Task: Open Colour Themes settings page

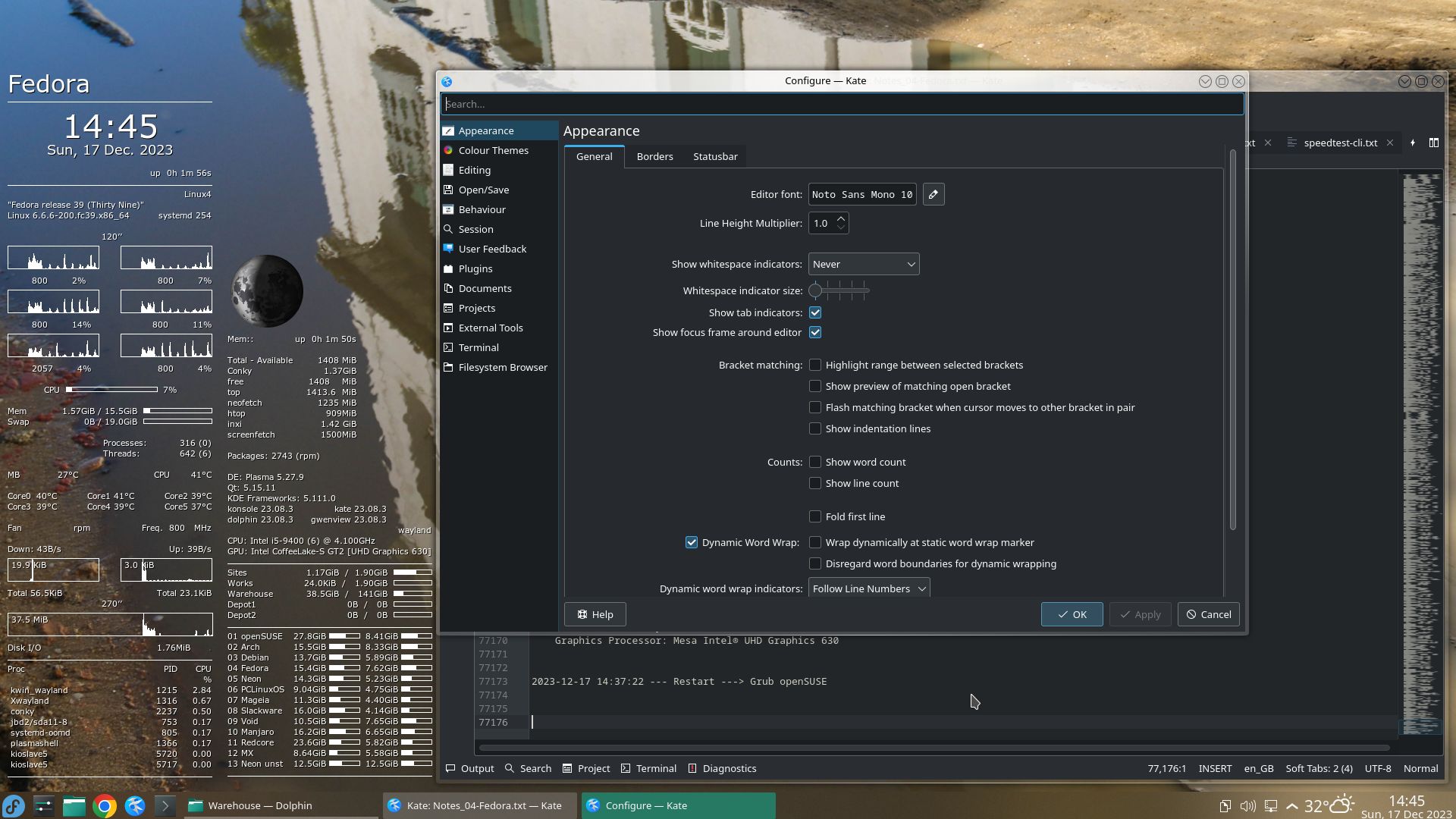Action: [493, 151]
